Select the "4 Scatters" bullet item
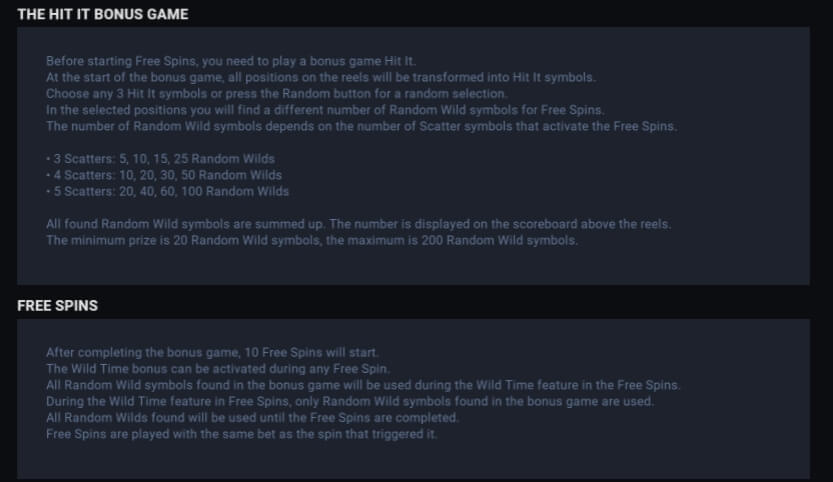Viewport: 833px width, 482px height. tap(163, 175)
